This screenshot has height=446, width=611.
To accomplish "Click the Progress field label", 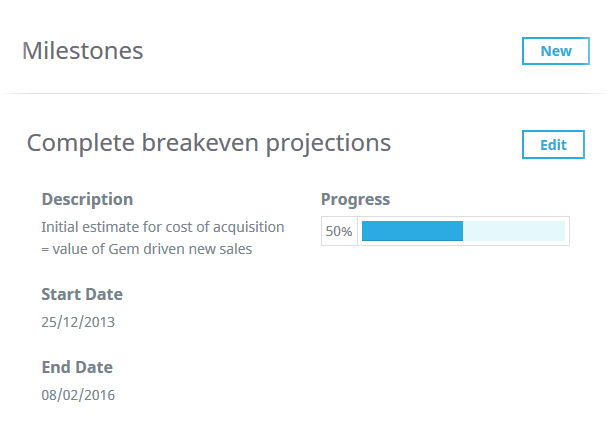I will pos(355,199).
